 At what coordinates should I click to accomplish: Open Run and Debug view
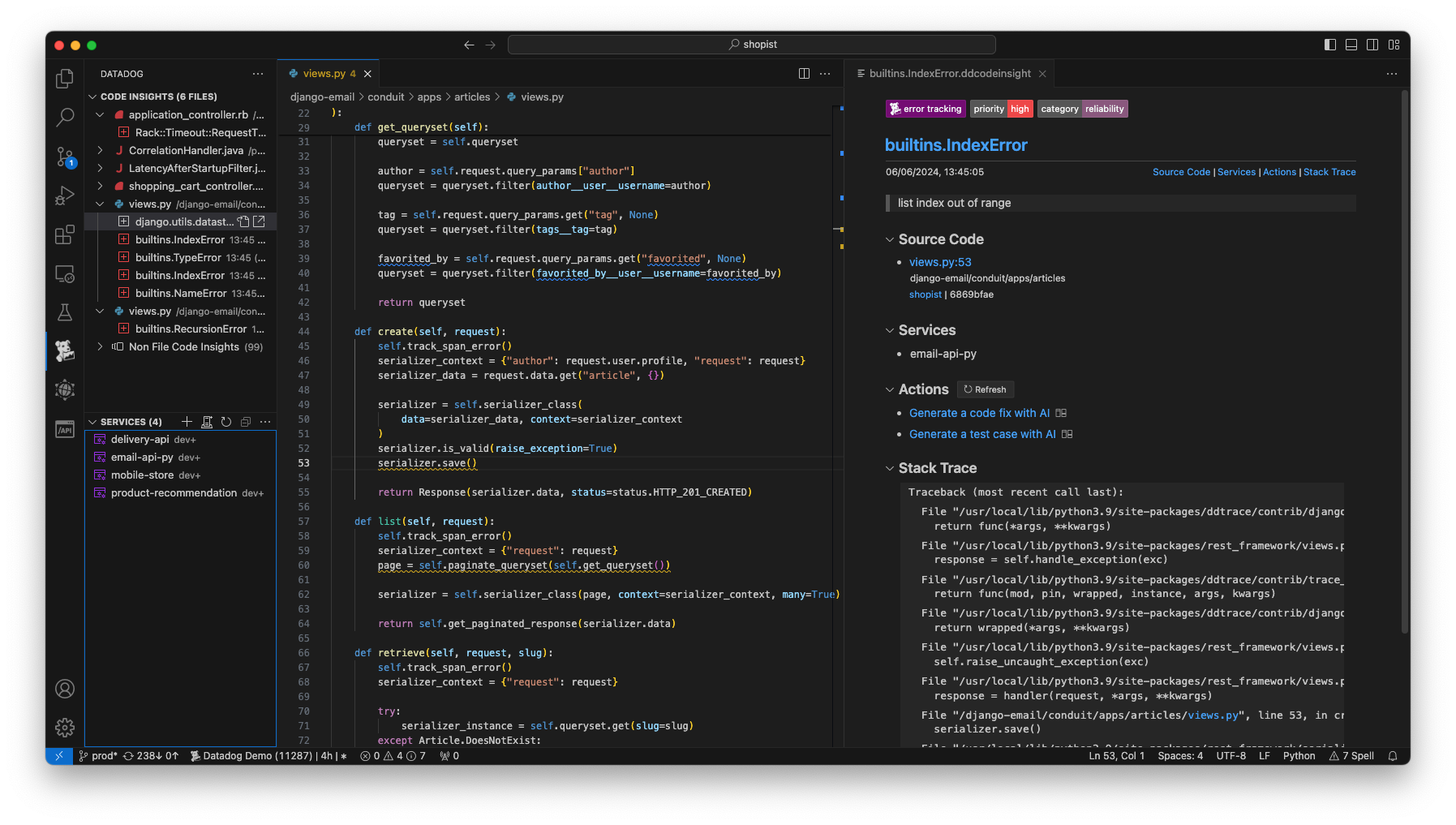[65, 196]
